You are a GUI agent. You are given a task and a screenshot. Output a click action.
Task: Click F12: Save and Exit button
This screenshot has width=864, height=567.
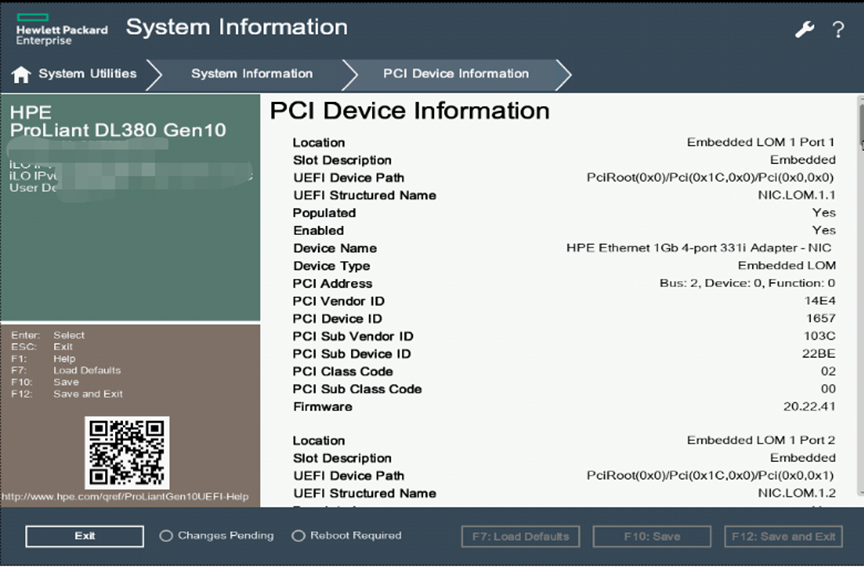click(x=783, y=536)
